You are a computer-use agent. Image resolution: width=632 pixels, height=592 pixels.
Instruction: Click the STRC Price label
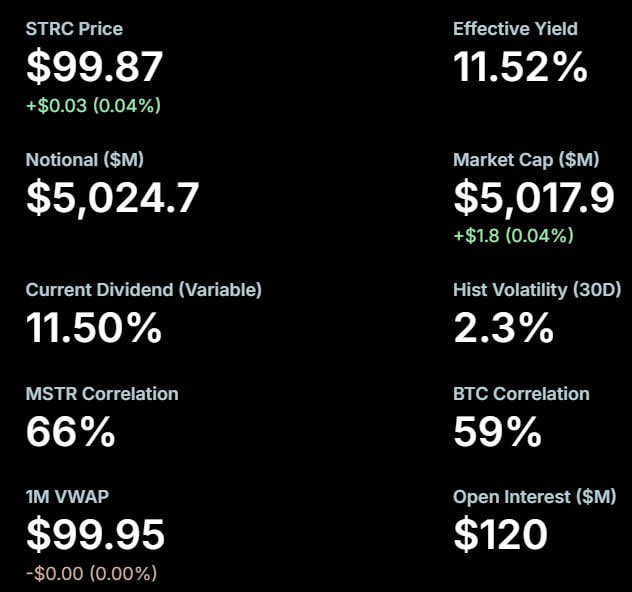[x=74, y=29]
